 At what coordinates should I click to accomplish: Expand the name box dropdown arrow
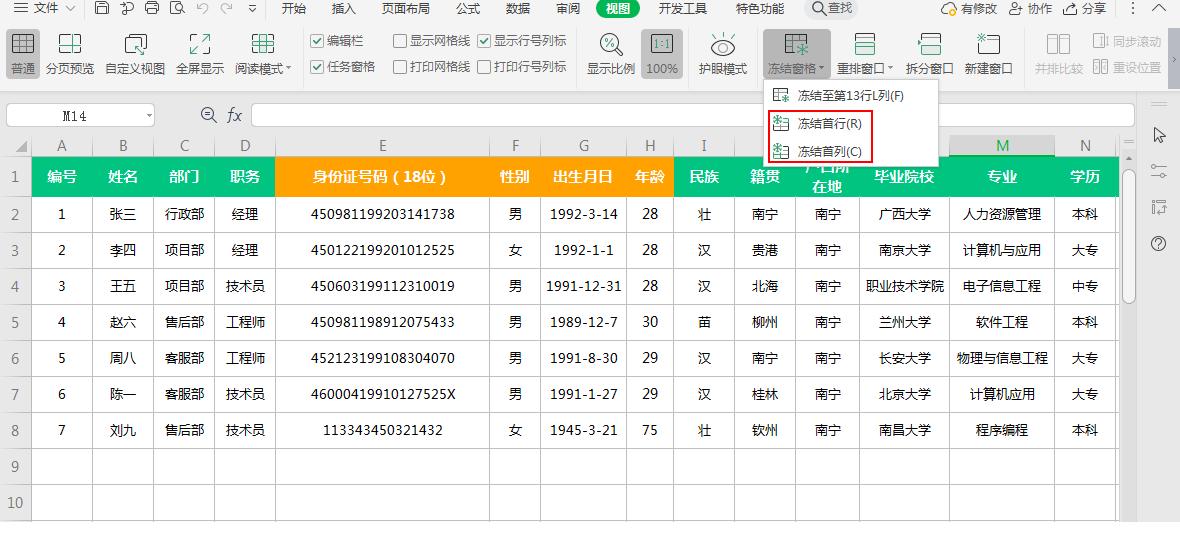(x=149, y=116)
